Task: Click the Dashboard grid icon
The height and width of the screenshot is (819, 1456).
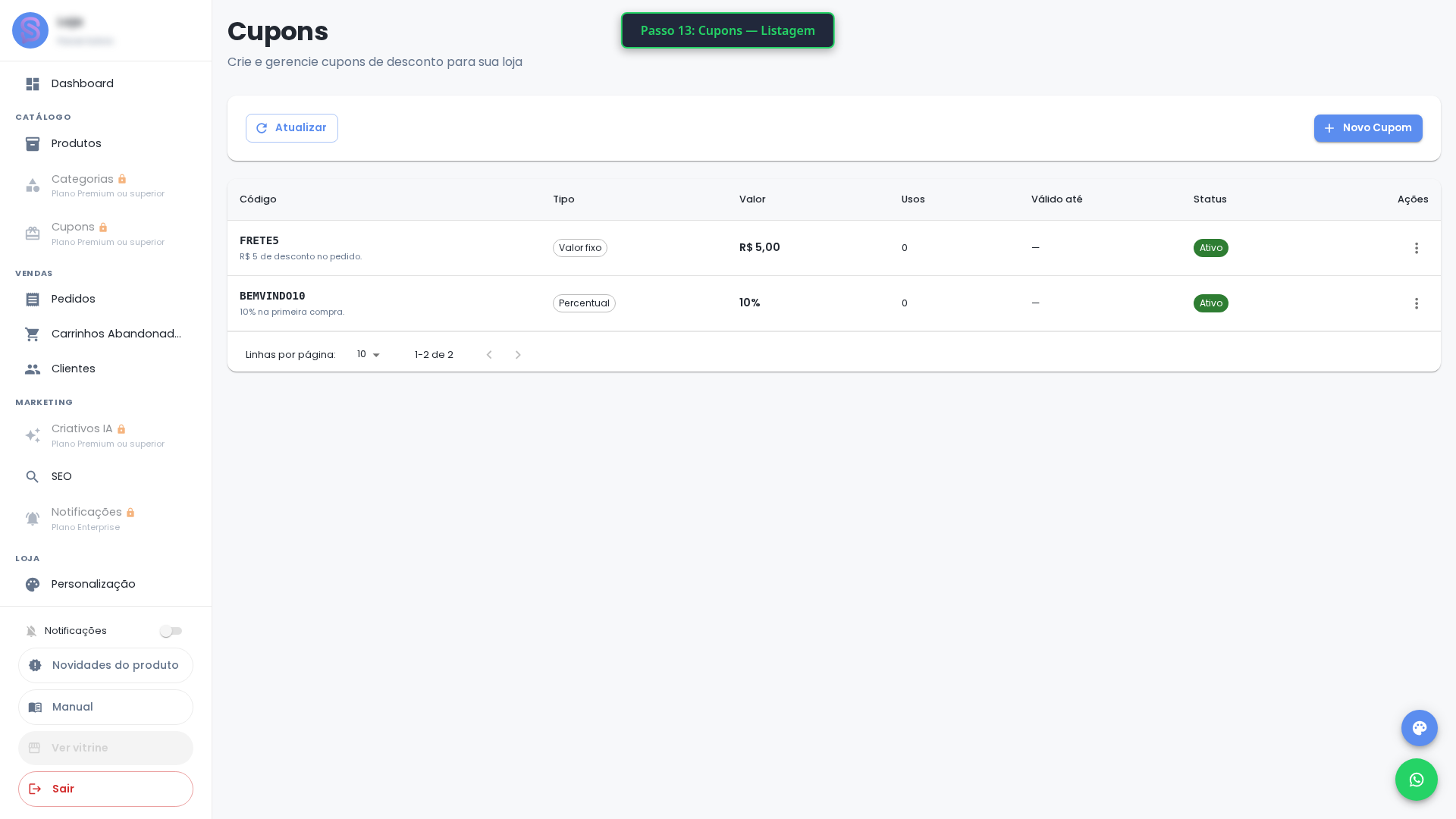Action: [33, 84]
